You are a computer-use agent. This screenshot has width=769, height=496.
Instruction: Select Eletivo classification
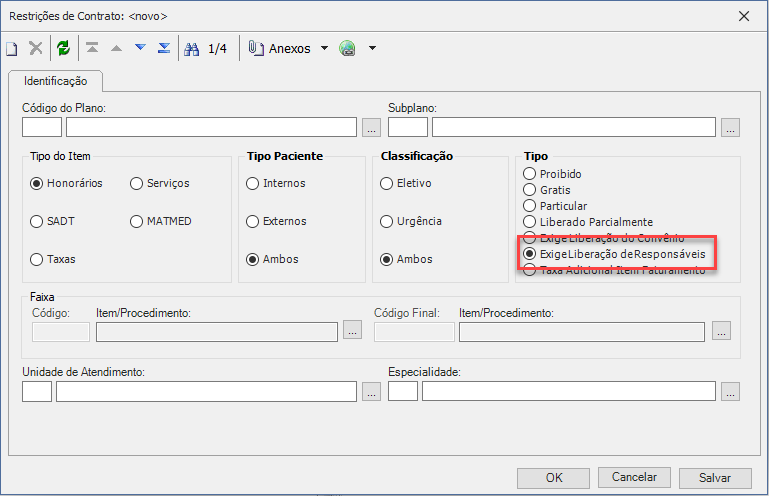(406, 183)
